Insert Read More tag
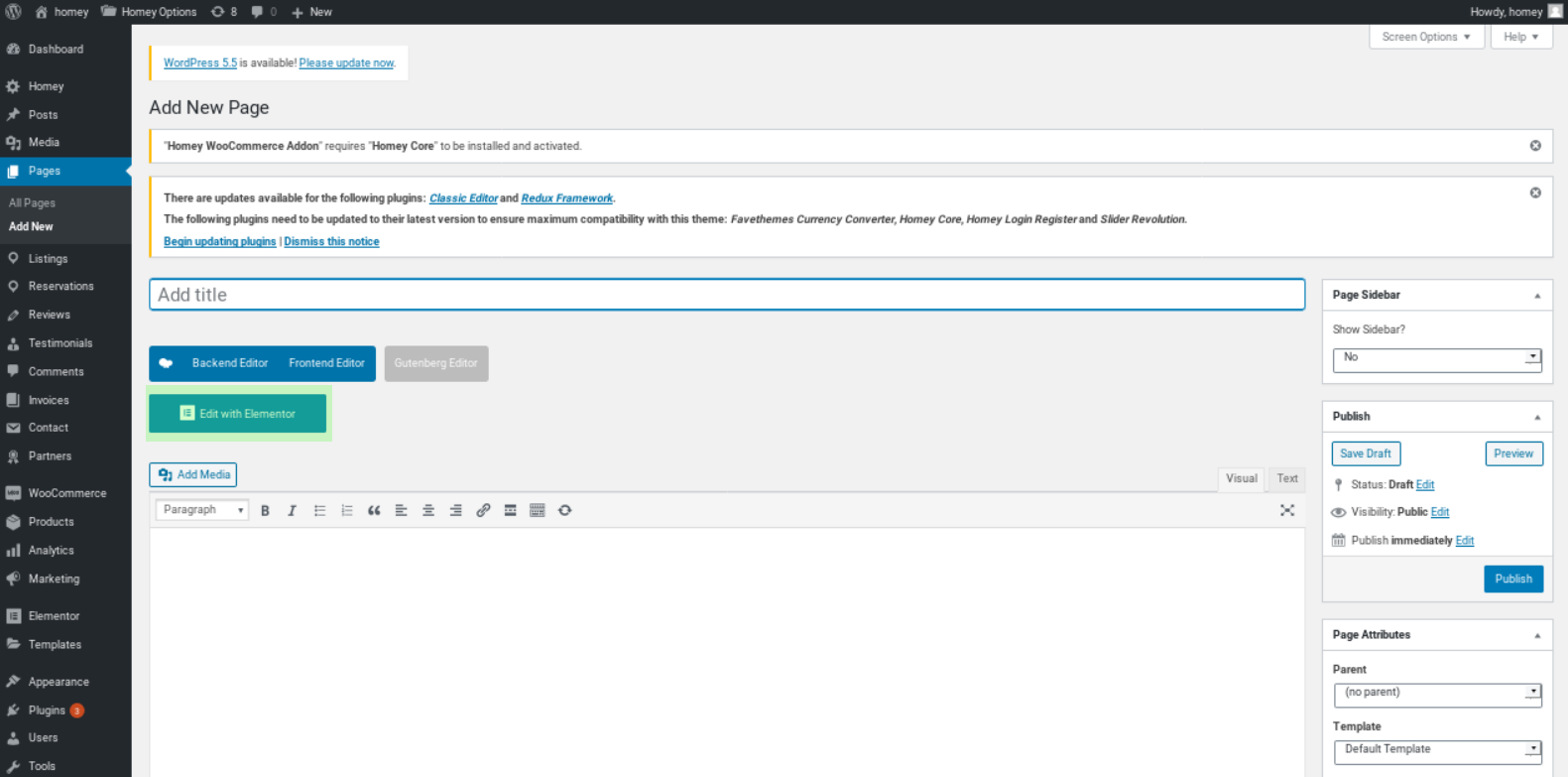 [510, 510]
